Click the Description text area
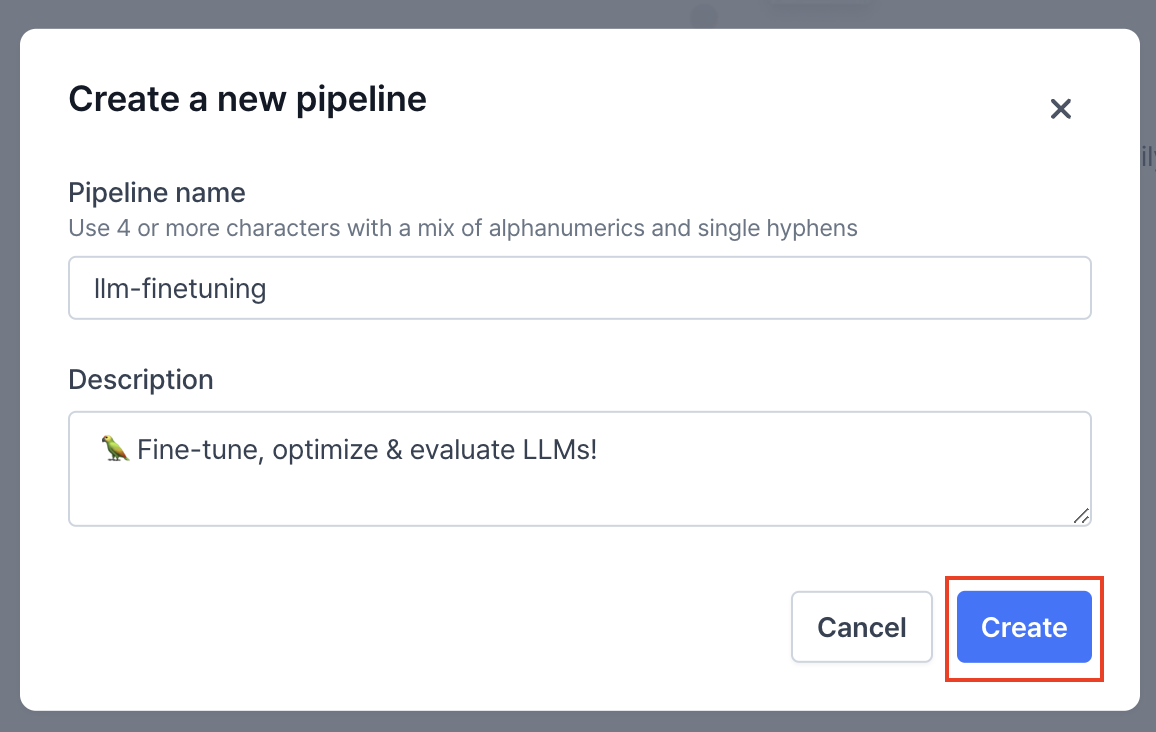Image resolution: width=1156 pixels, height=732 pixels. coord(580,468)
